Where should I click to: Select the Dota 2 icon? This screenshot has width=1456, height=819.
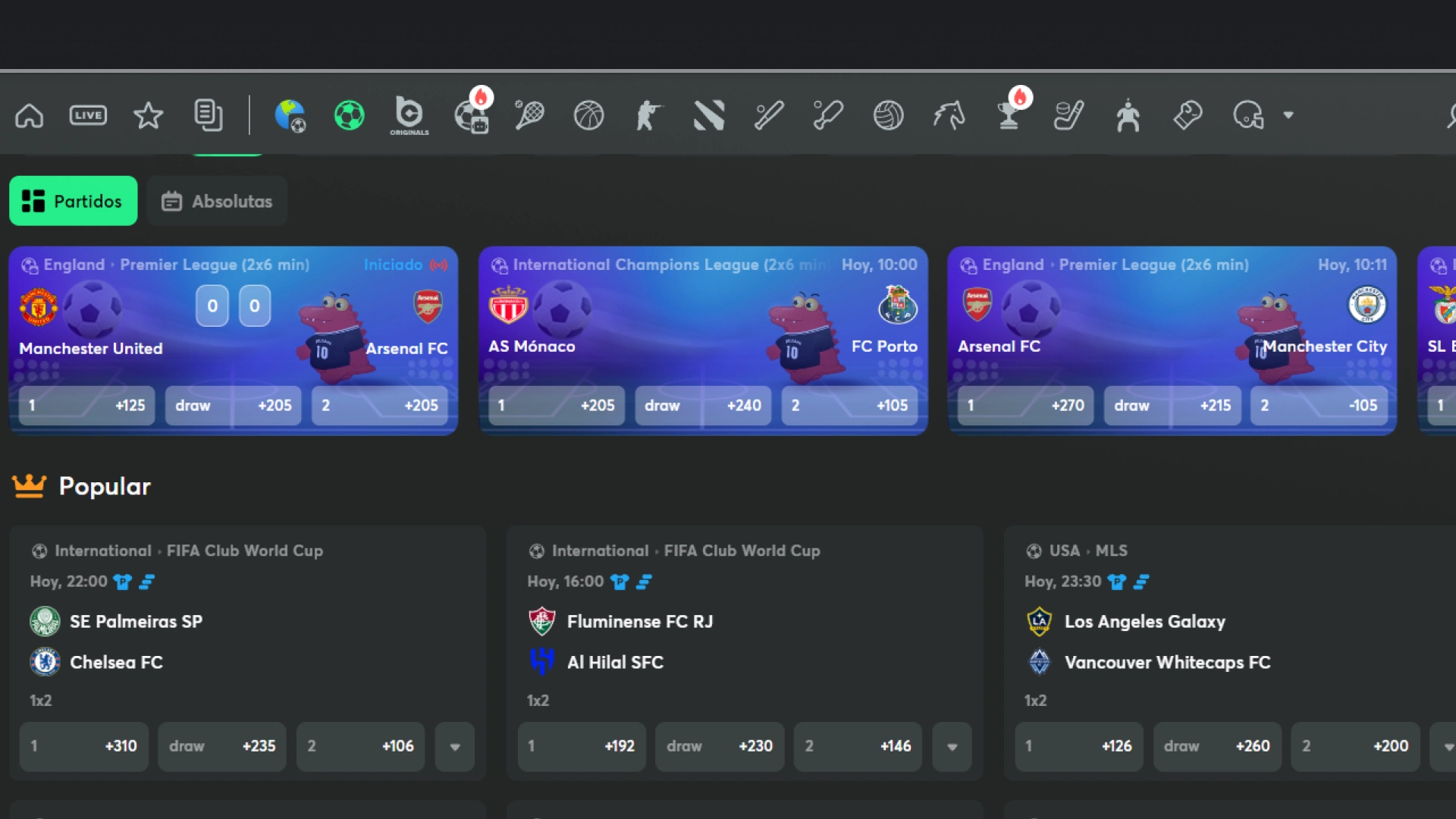[x=709, y=115]
